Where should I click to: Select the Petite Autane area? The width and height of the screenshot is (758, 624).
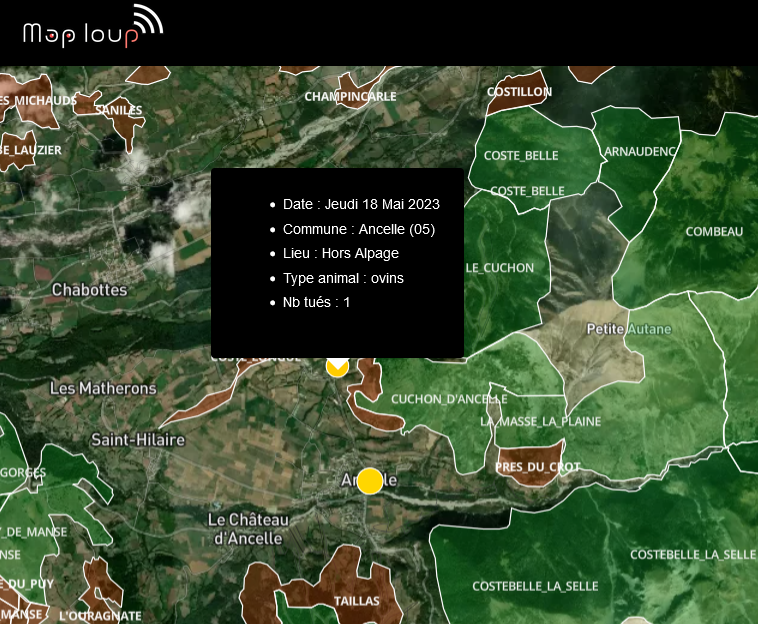click(x=629, y=329)
